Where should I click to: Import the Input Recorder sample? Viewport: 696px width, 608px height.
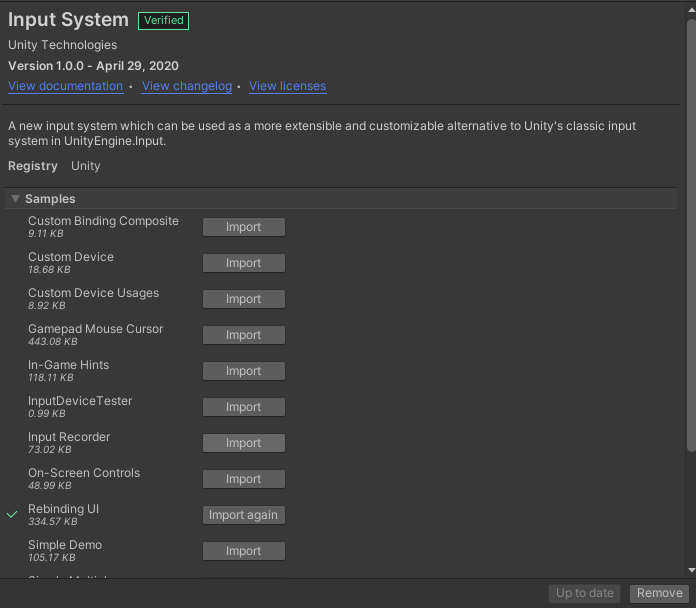click(243, 443)
